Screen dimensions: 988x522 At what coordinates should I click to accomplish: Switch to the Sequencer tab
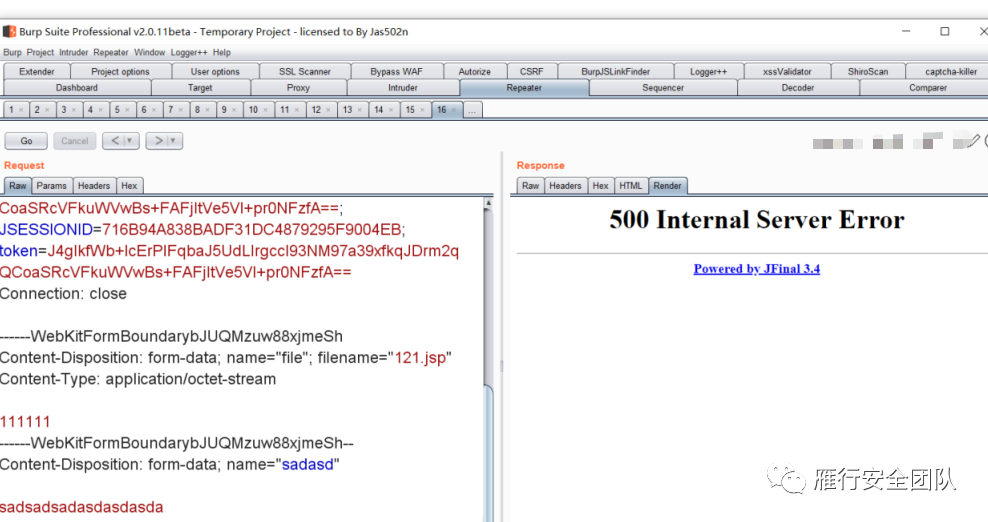(x=663, y=88)
